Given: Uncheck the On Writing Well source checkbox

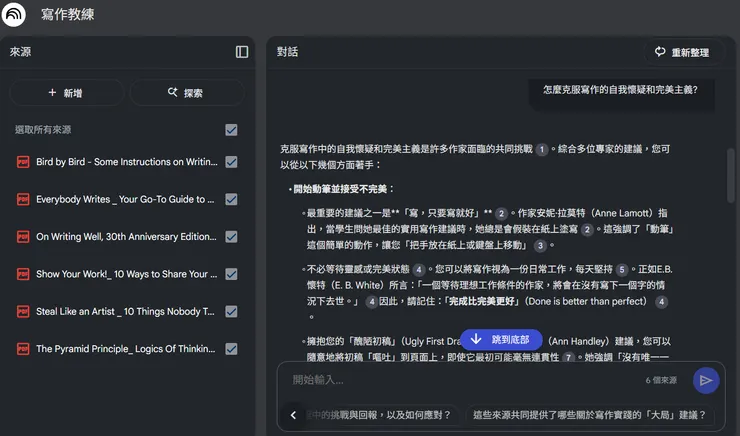Looking at the screenshot, I should 231,236.
